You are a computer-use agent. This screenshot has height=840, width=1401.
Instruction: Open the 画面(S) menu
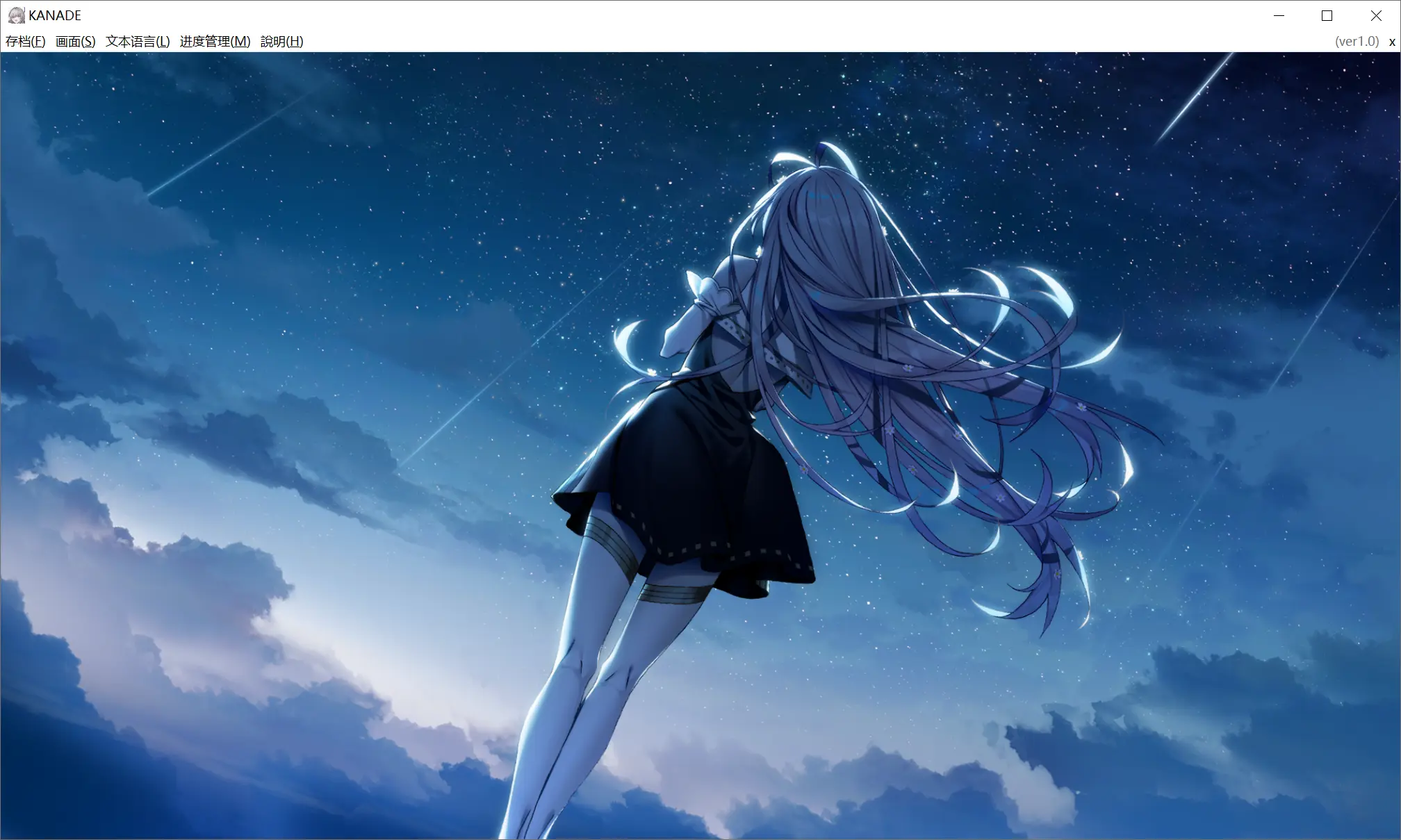(75, 42)
